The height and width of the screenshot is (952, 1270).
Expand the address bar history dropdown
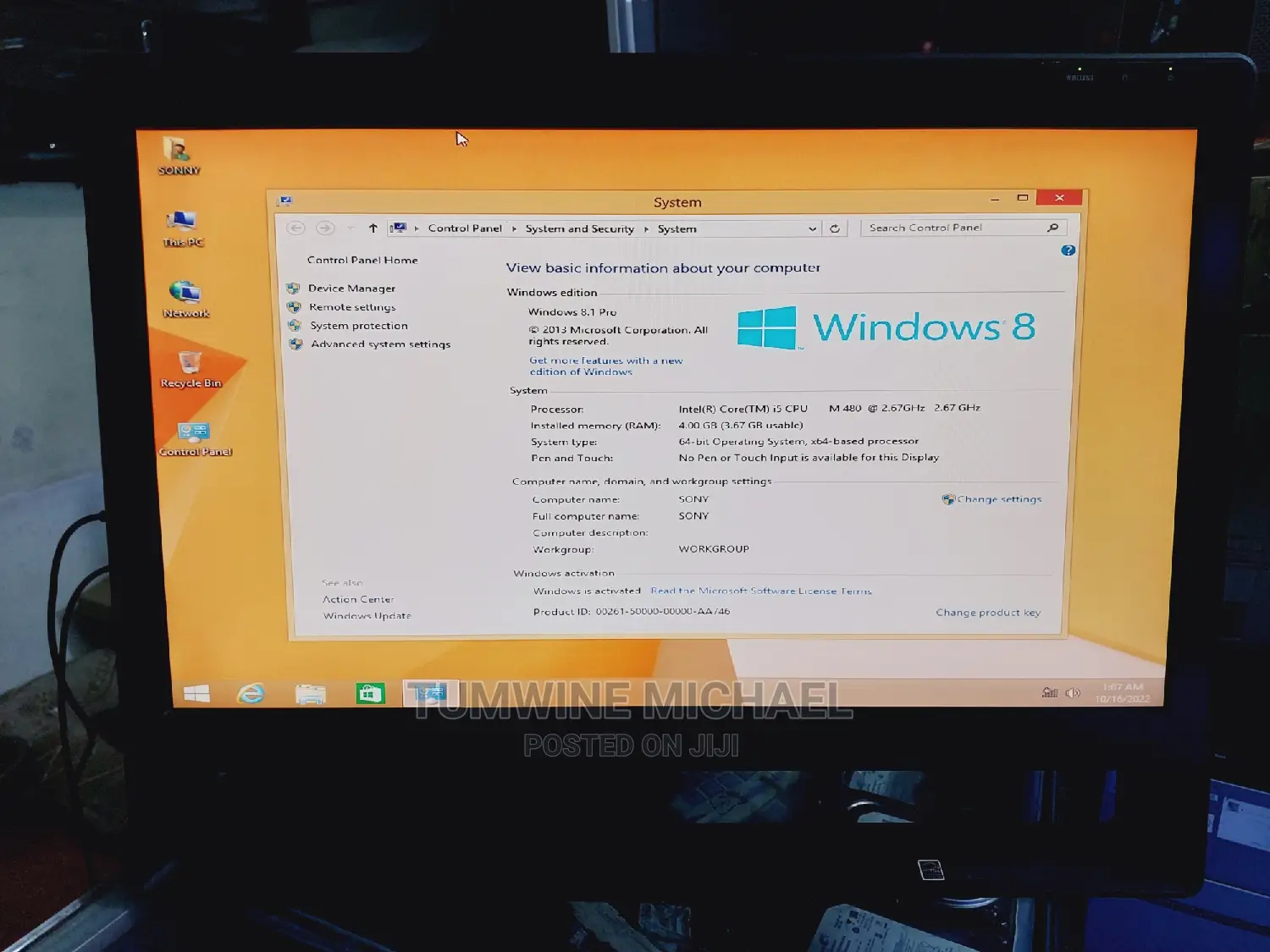coord(812,228)
